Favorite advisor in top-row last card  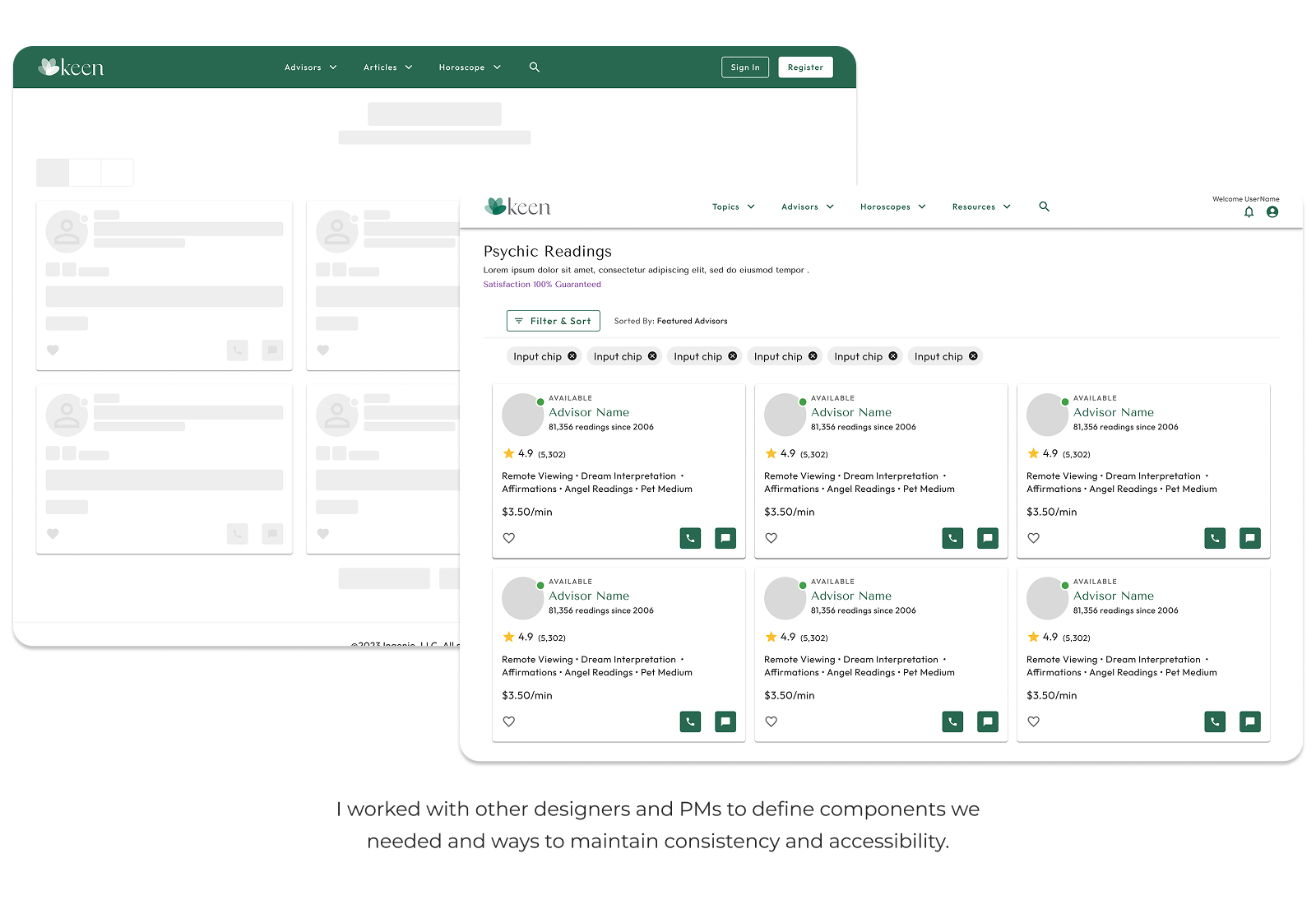pos(1034,538)
